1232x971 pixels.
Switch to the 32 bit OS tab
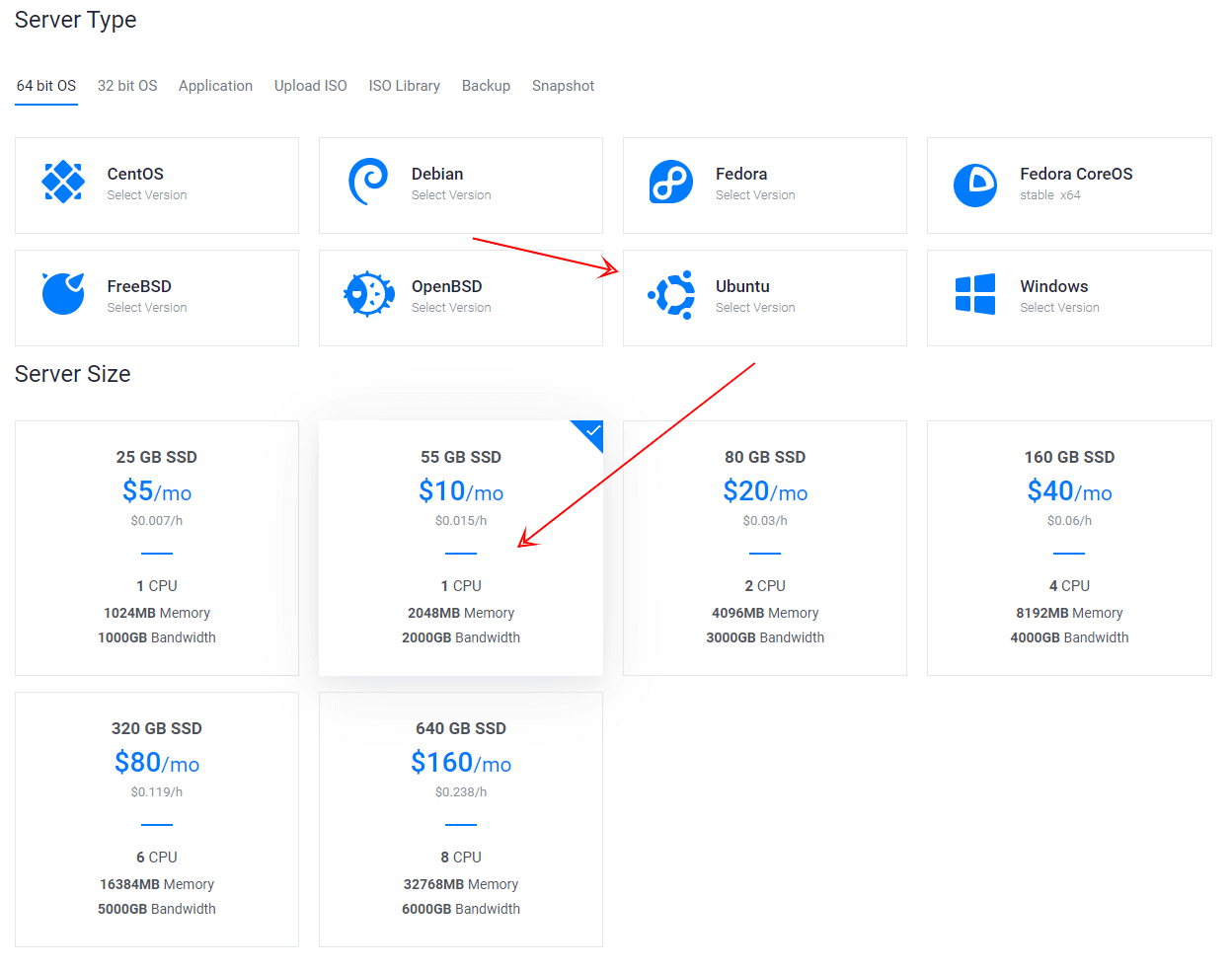pyautogui.click(x=127, y=86)
